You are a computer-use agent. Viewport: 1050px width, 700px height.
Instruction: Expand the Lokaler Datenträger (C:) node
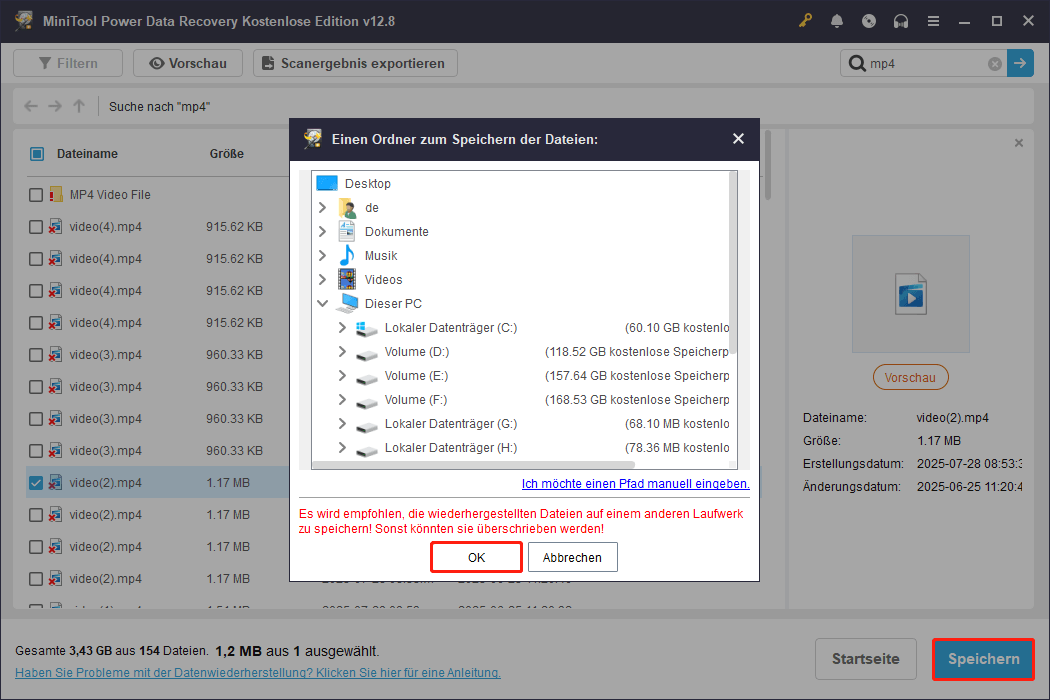[342, 328]
